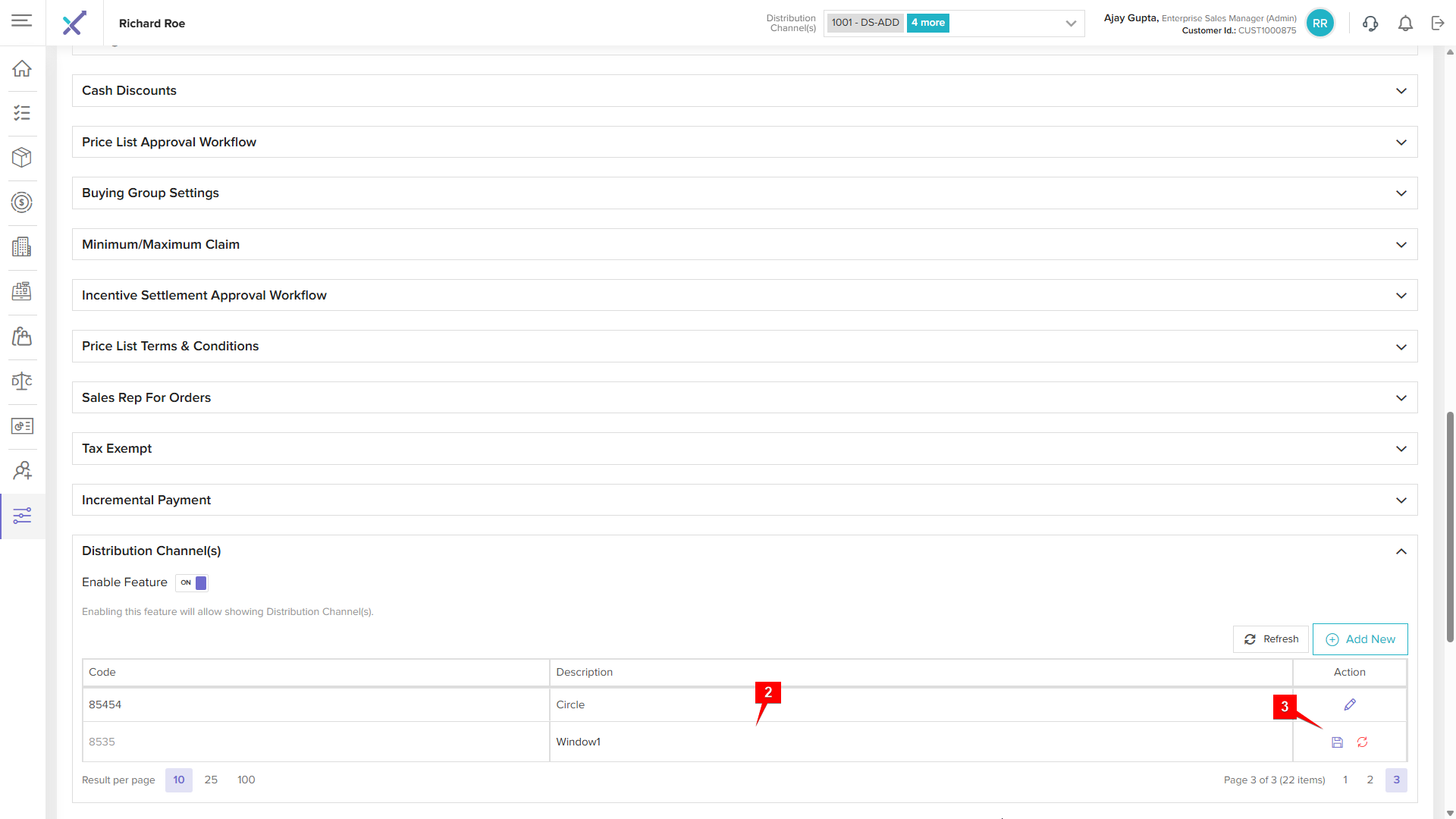This screenshot has width=1456, height=819.
Task: Open the package box icon in sidebar
Action: (x=22, y=158)
